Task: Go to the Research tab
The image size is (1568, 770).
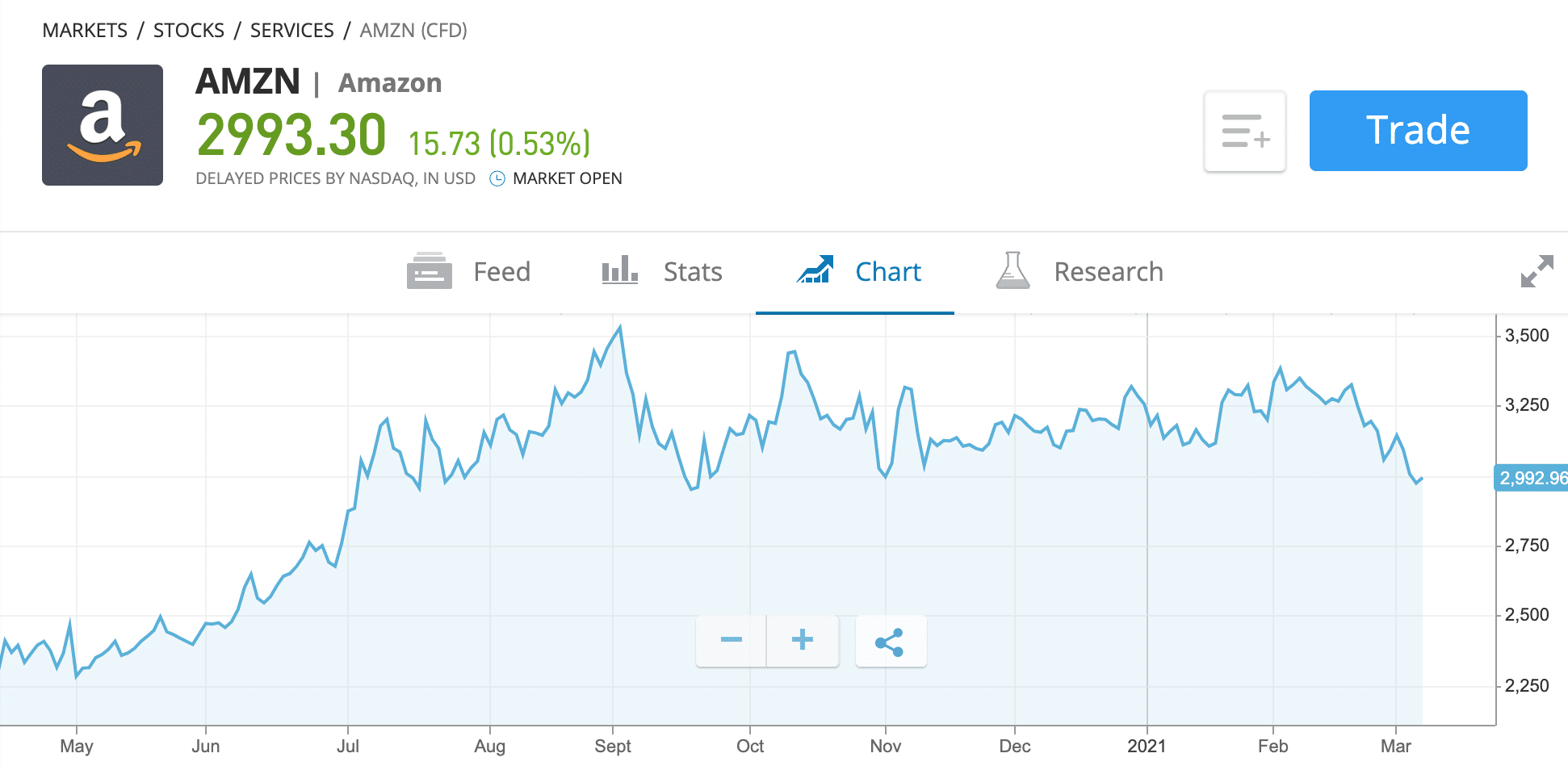Action: pyautogui.click(x=1080, y=272)
